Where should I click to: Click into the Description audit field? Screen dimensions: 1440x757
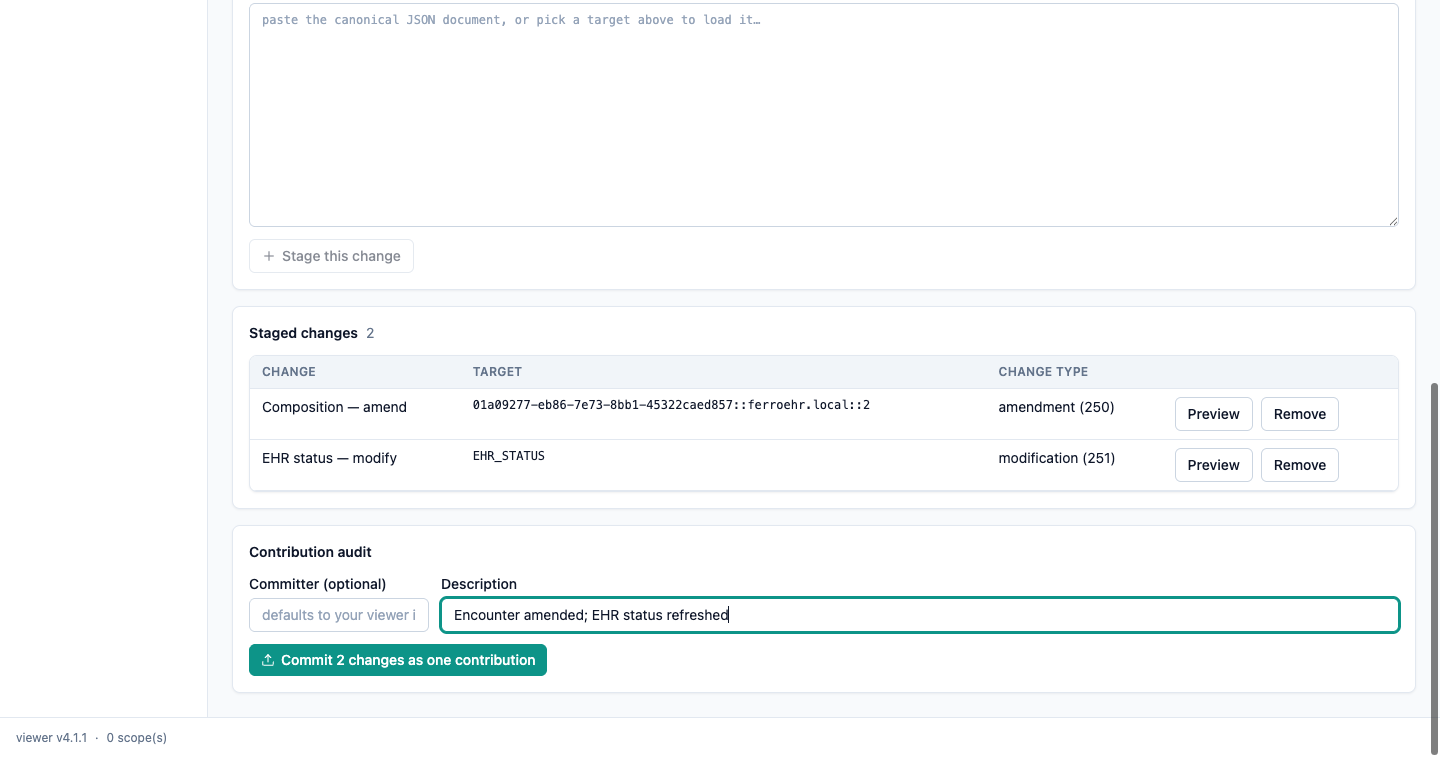(x=920, y=615)
